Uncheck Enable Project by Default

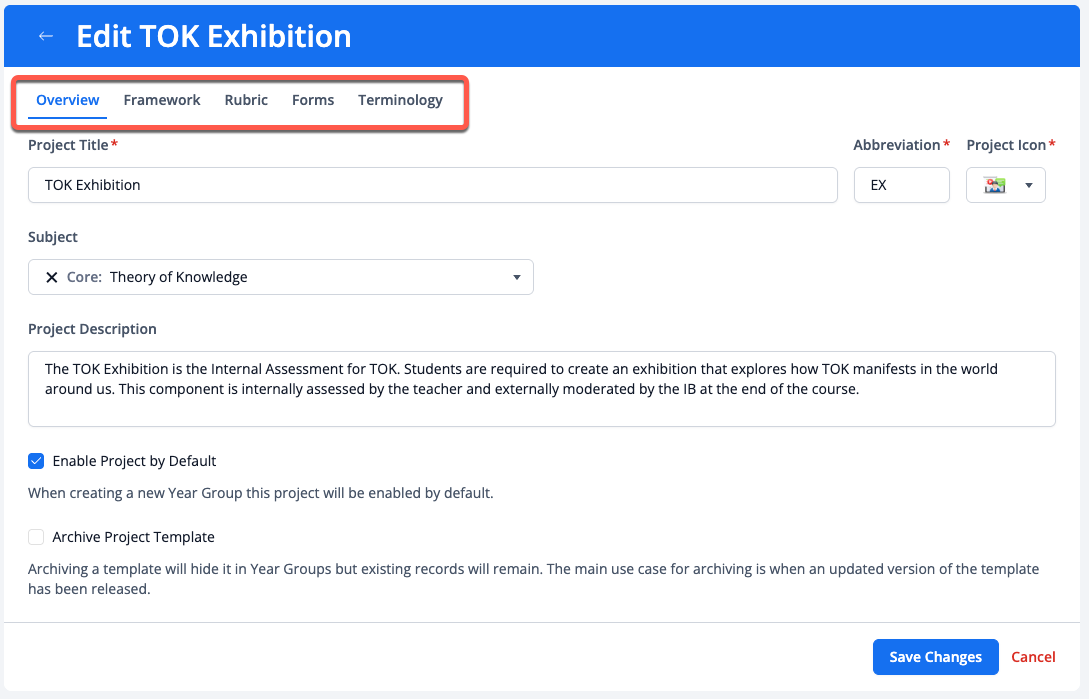point(36,461)
